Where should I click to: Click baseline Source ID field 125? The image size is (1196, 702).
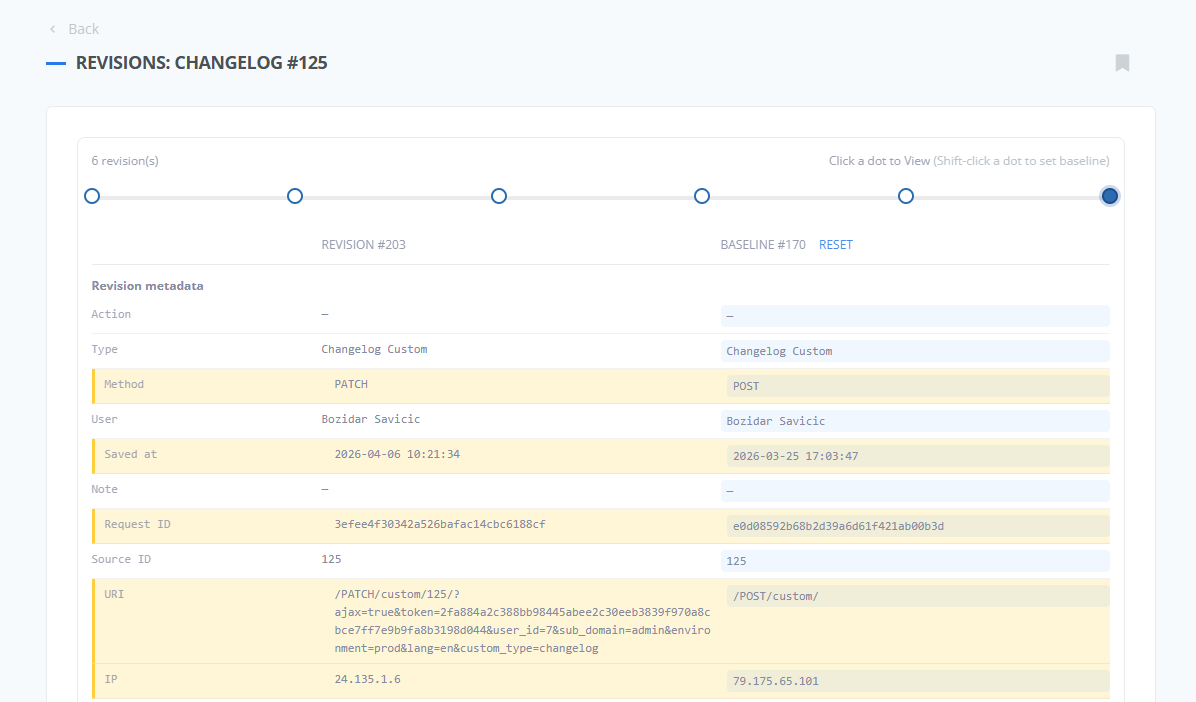(915, 562)
